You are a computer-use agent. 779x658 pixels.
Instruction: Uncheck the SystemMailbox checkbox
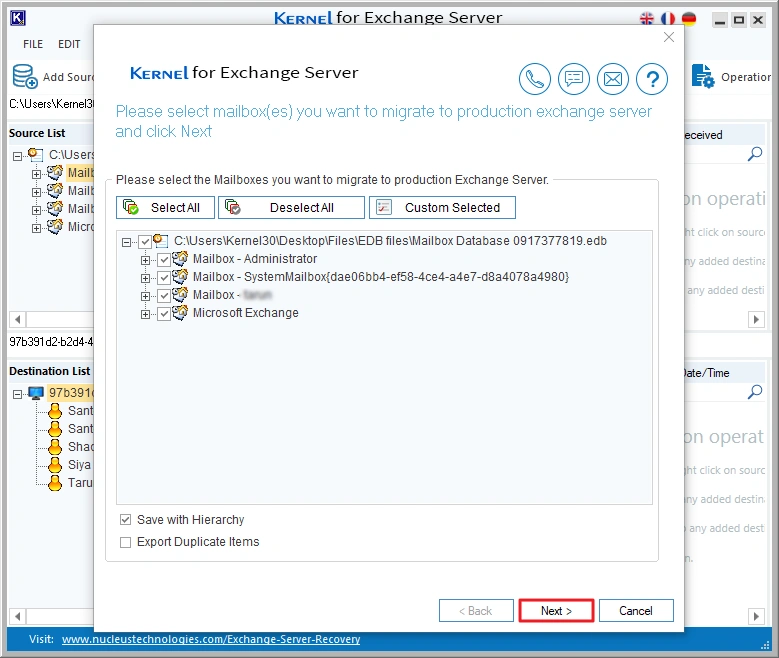coord(164,278)
